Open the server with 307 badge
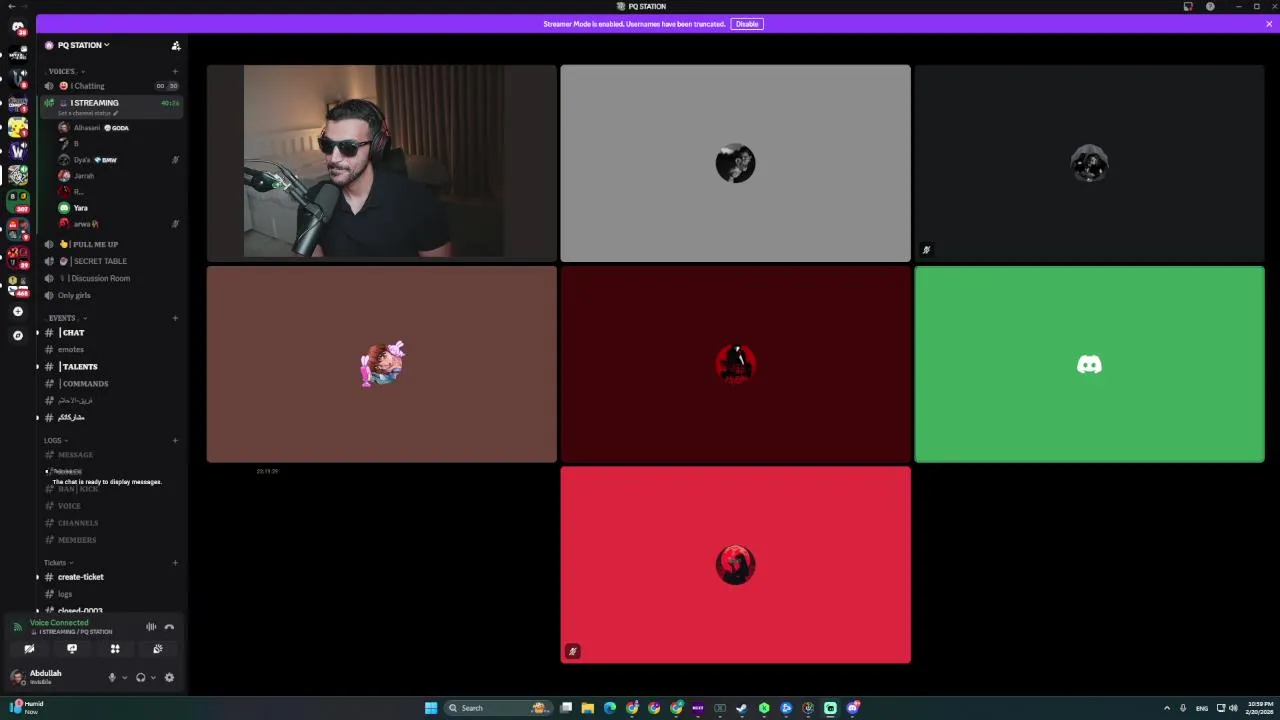The width and height of the screenshot is (1280, 720). (x=18, y=200)
